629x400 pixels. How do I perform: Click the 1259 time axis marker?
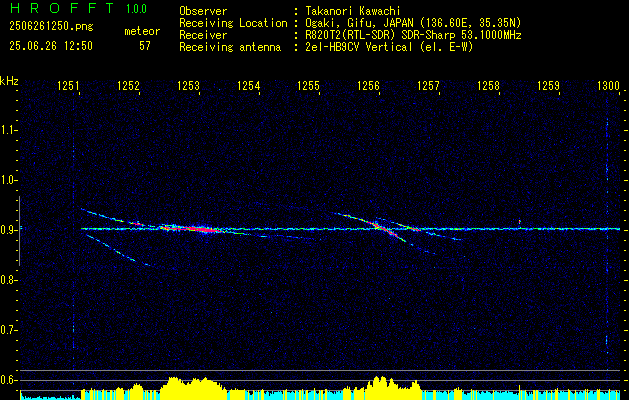coord(548,85)
